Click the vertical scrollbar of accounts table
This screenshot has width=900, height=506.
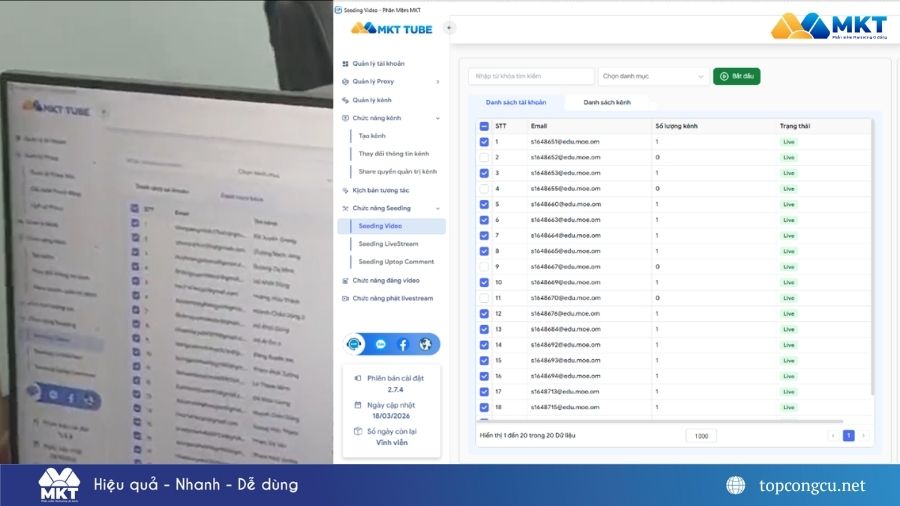[x=872, y=257]
